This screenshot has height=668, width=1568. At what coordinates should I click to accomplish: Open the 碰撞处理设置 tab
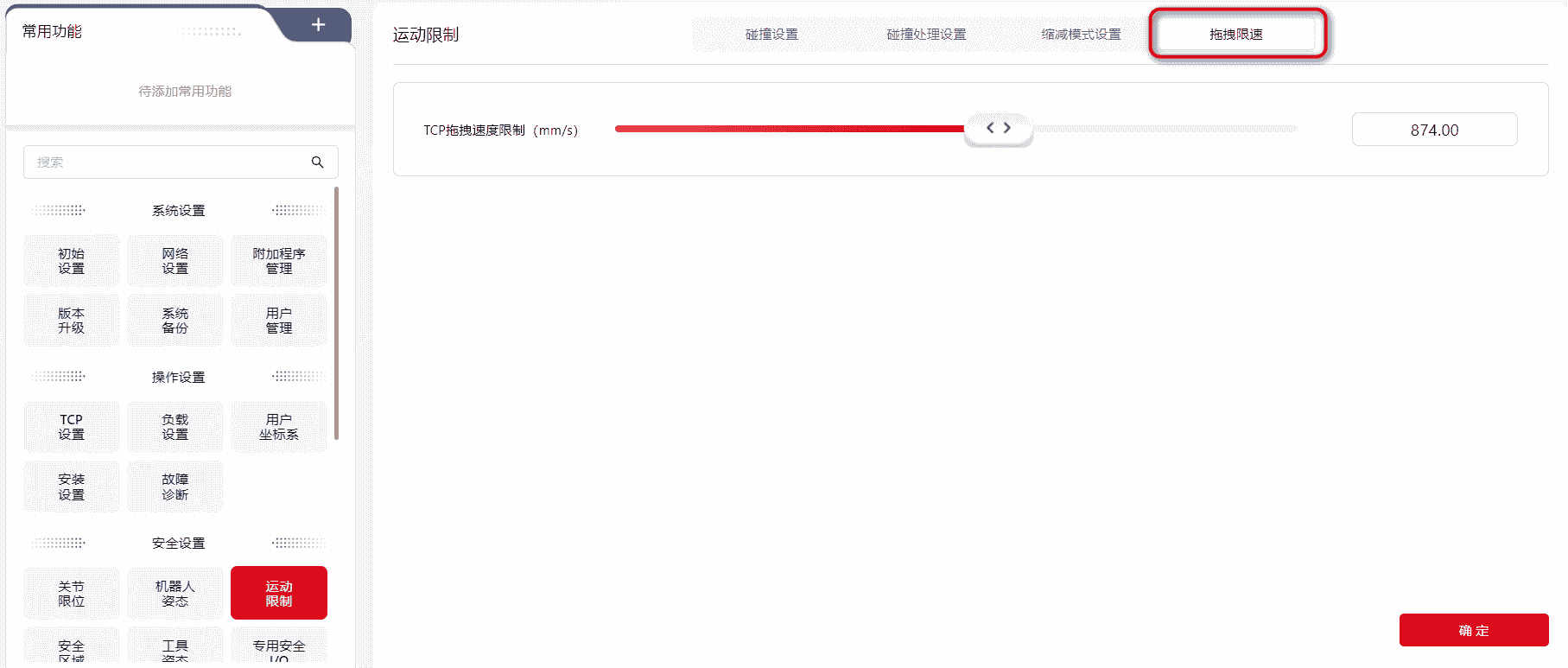[x=926, y=35]
